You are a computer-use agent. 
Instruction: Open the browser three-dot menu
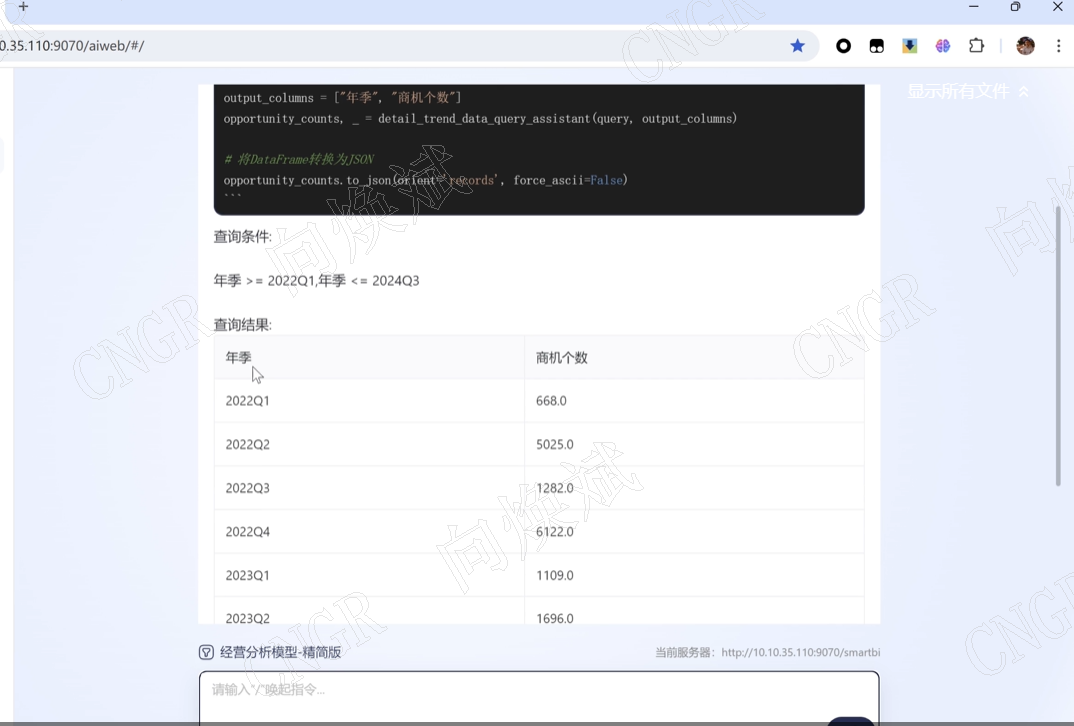tap(1058, 46)
